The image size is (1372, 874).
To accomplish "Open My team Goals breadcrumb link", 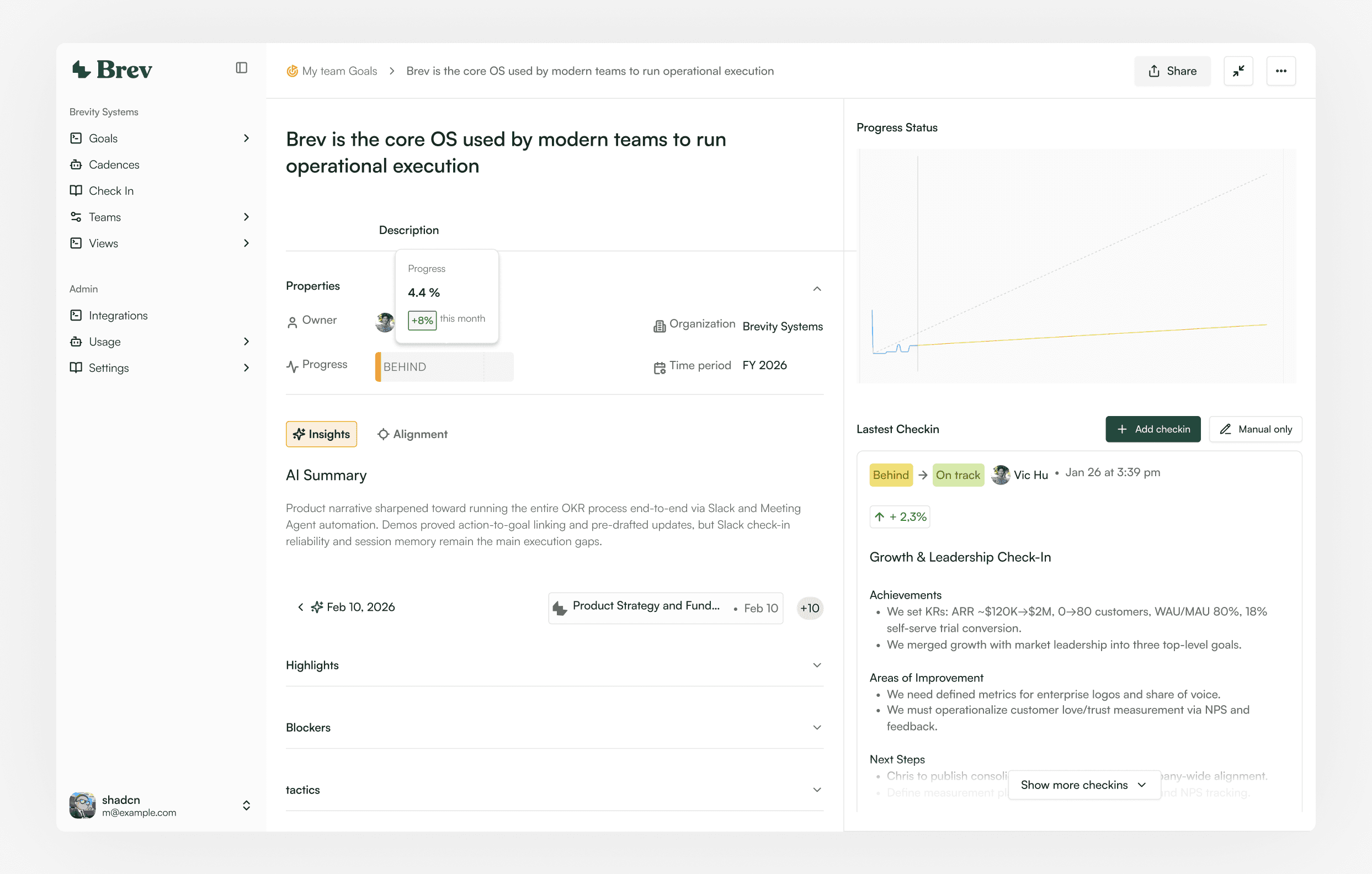I will click(x=339, y=71).
